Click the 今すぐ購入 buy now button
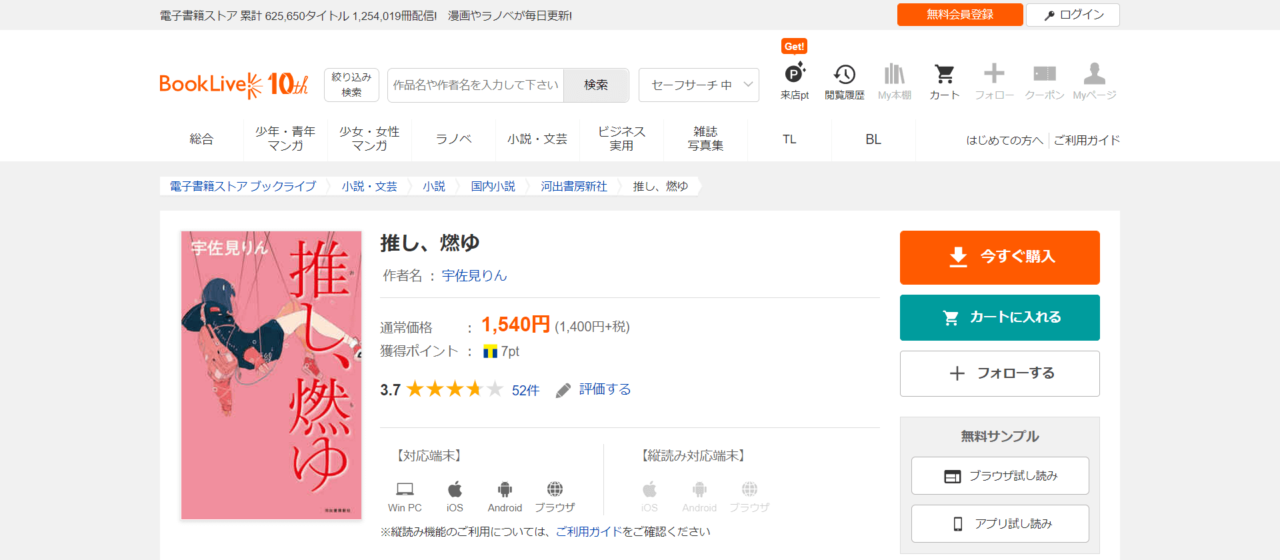 click(x=999, y=257)
